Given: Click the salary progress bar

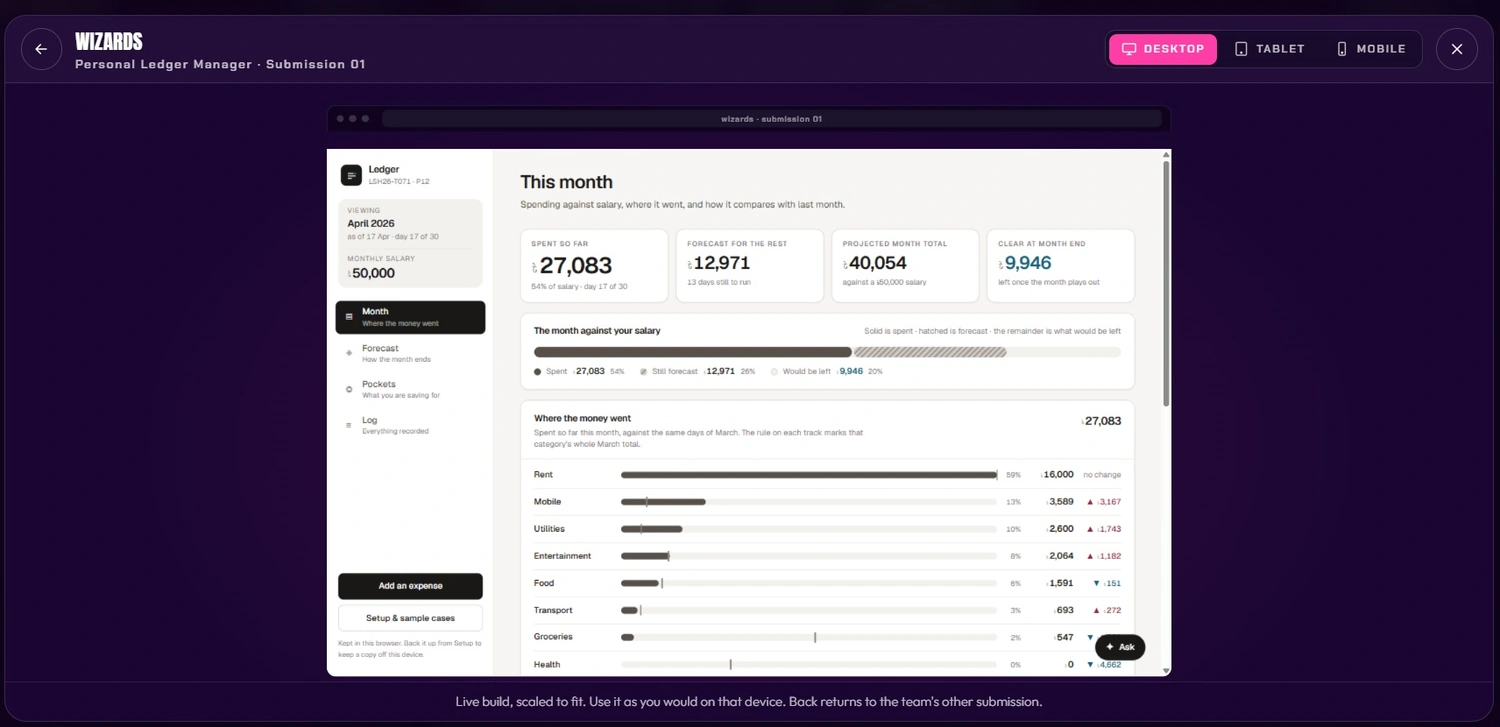Looking at the screenshot, I should [x=827, y=352].
